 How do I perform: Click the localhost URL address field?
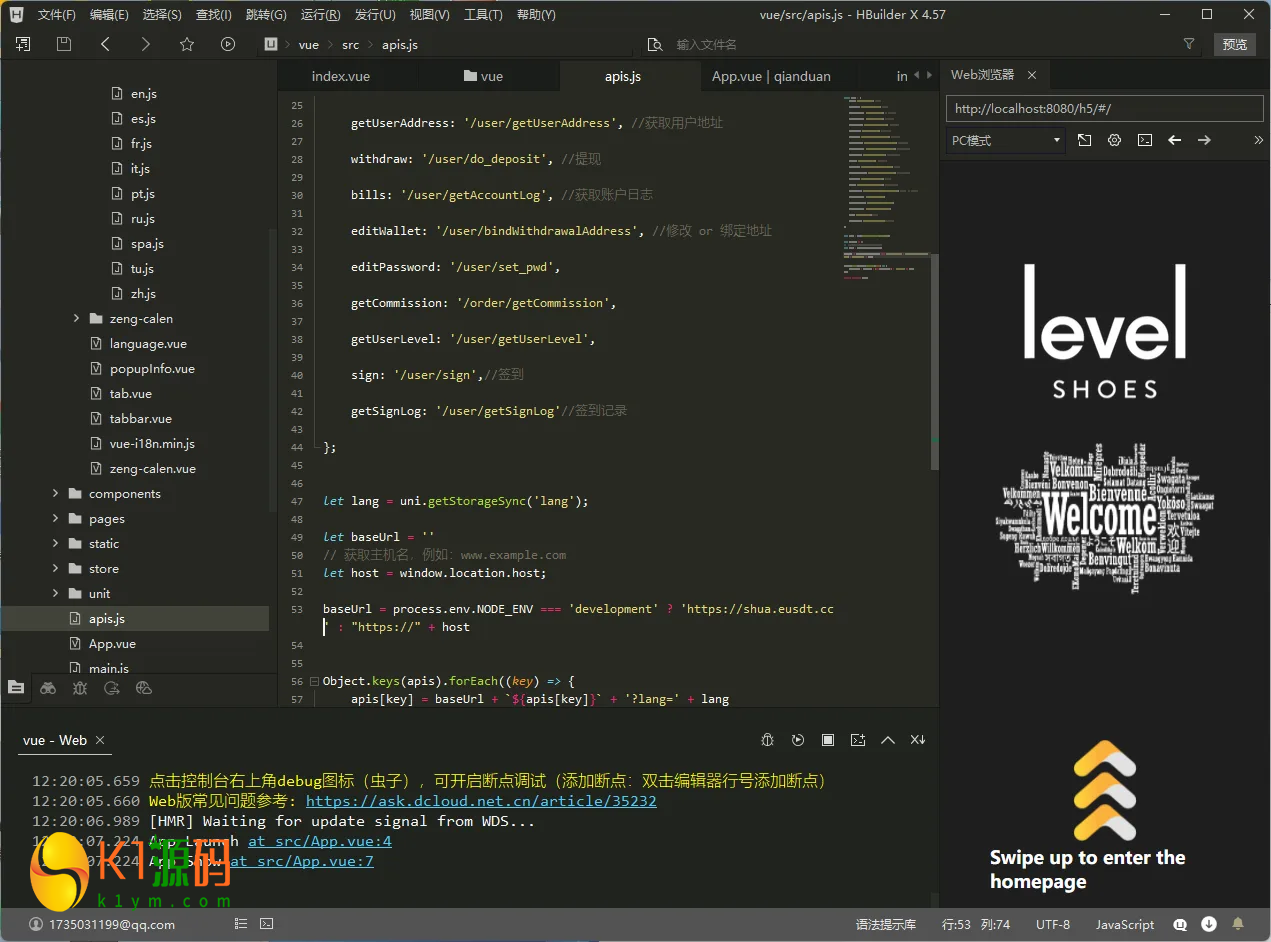[x=1104, y=109]
